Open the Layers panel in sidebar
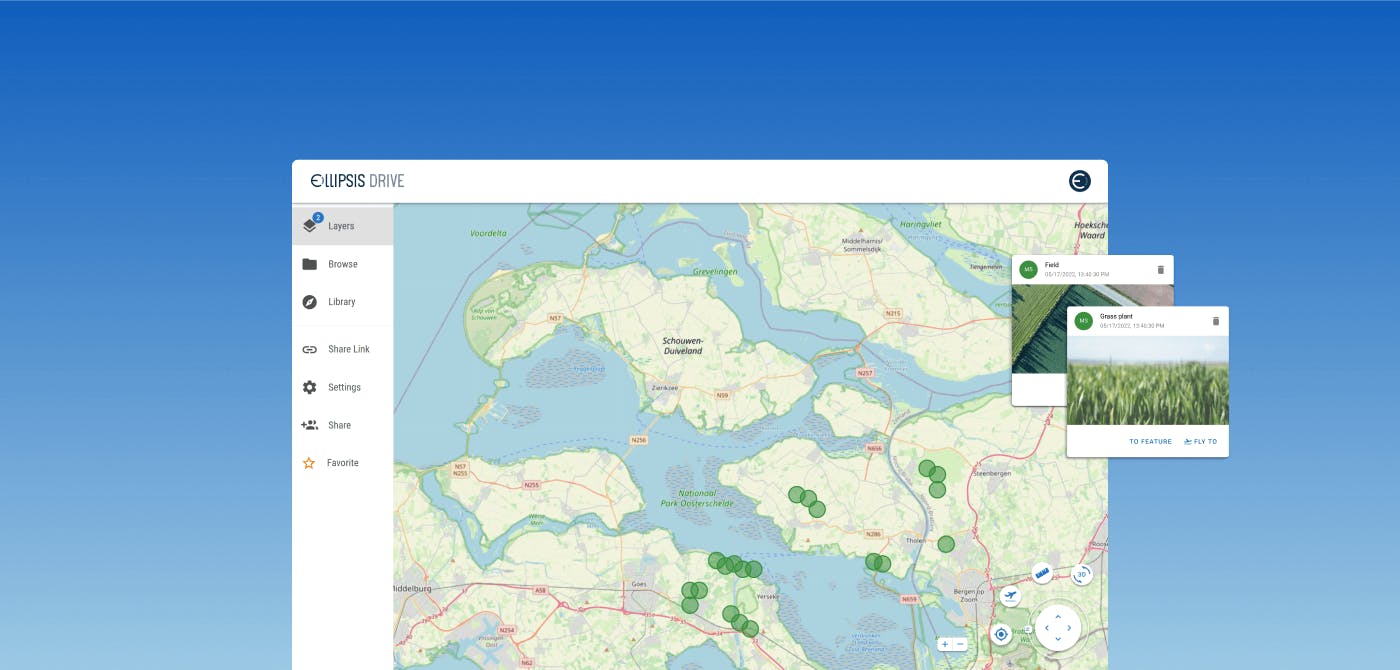 pyautogui.click(x=341, y=226)
